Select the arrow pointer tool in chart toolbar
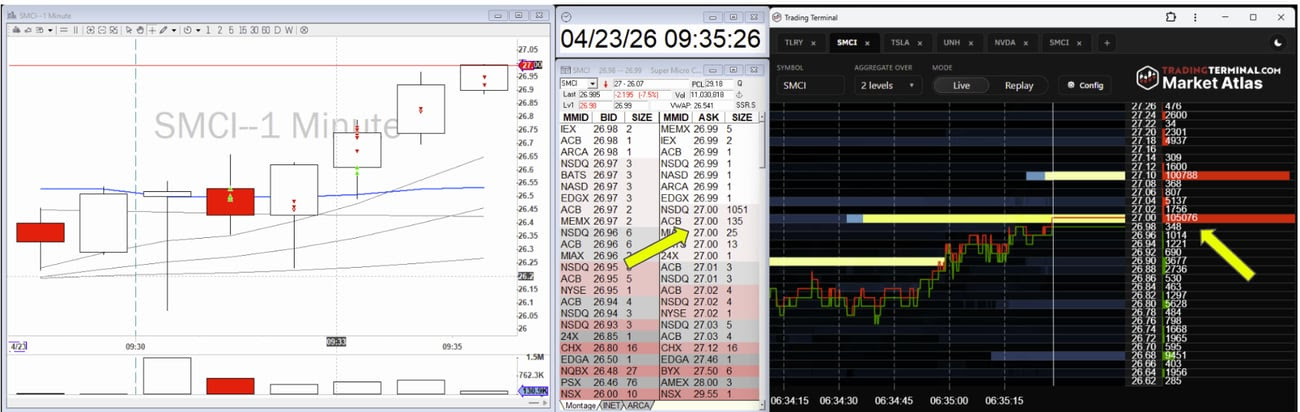The width and height of the screenshot is (1300, 412). coord(129,30)
